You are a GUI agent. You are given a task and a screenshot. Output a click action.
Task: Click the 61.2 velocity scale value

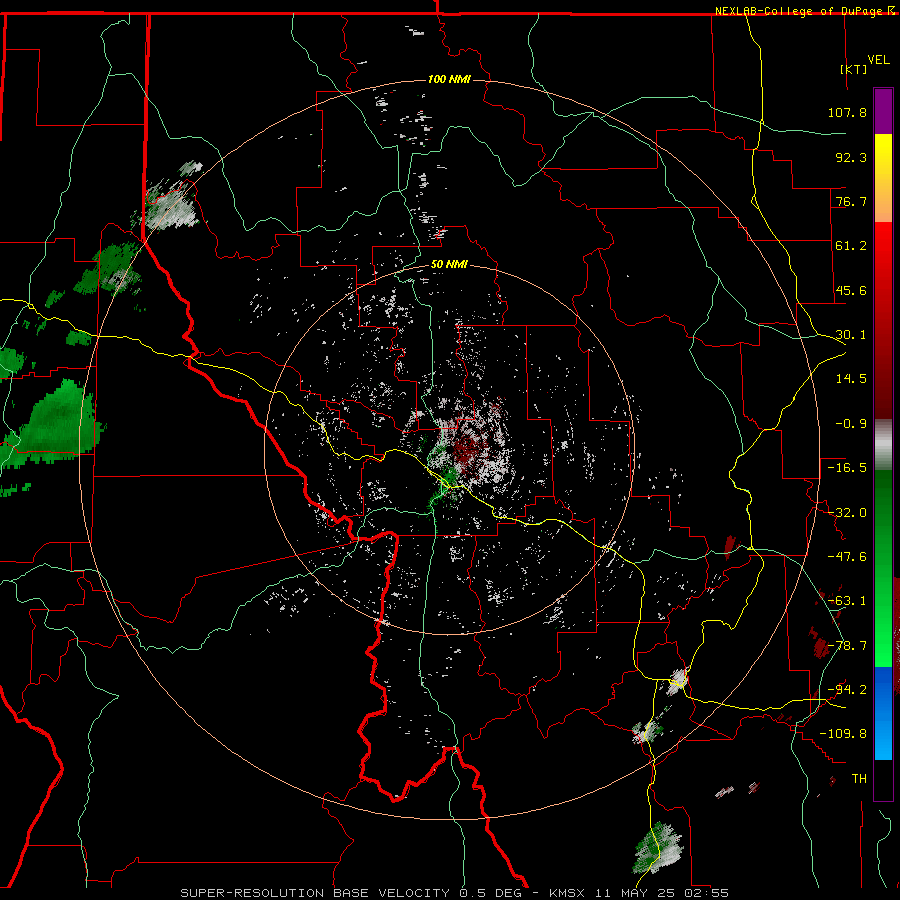851,246
